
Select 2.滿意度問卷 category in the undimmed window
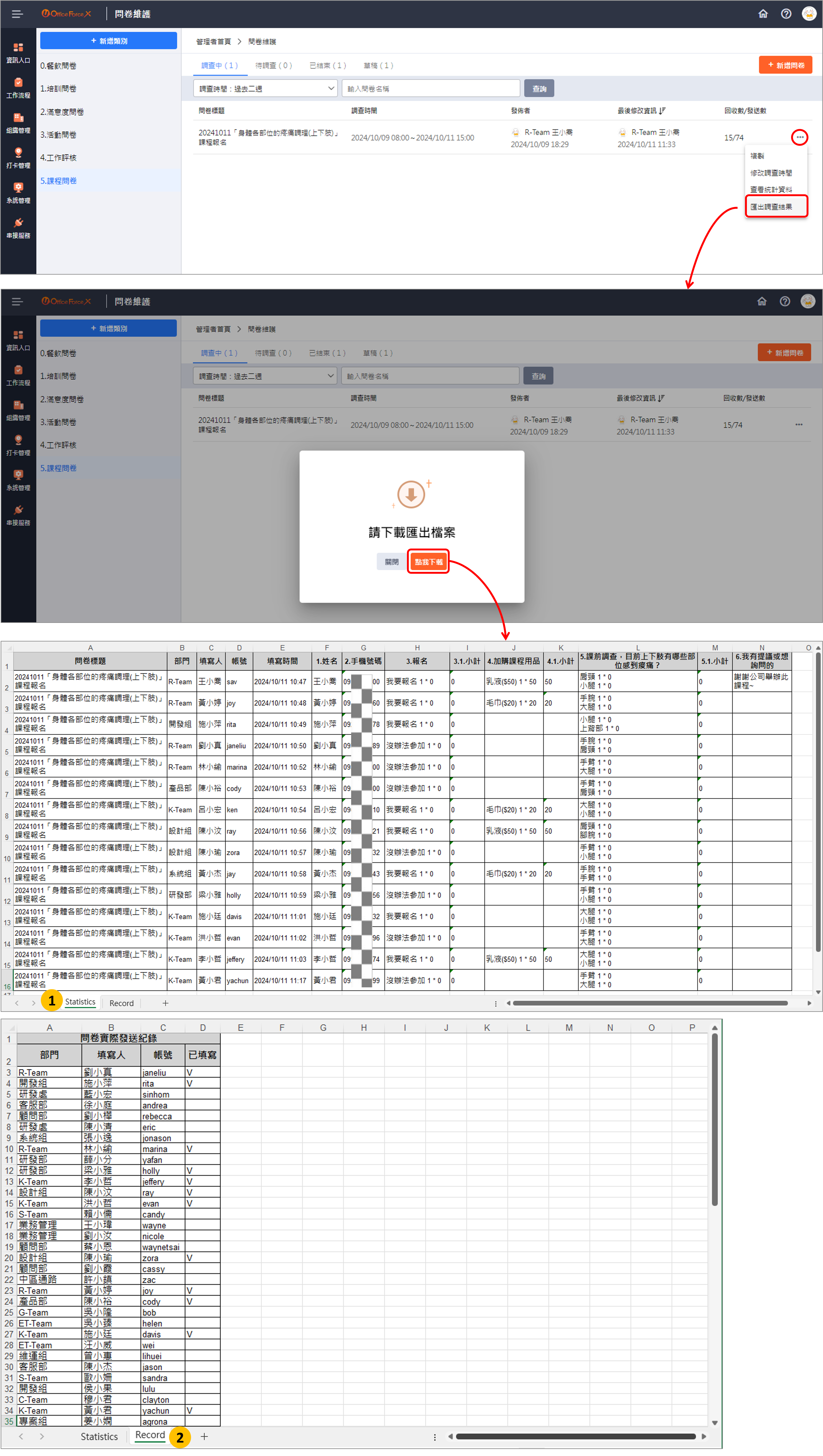(109, 112)
